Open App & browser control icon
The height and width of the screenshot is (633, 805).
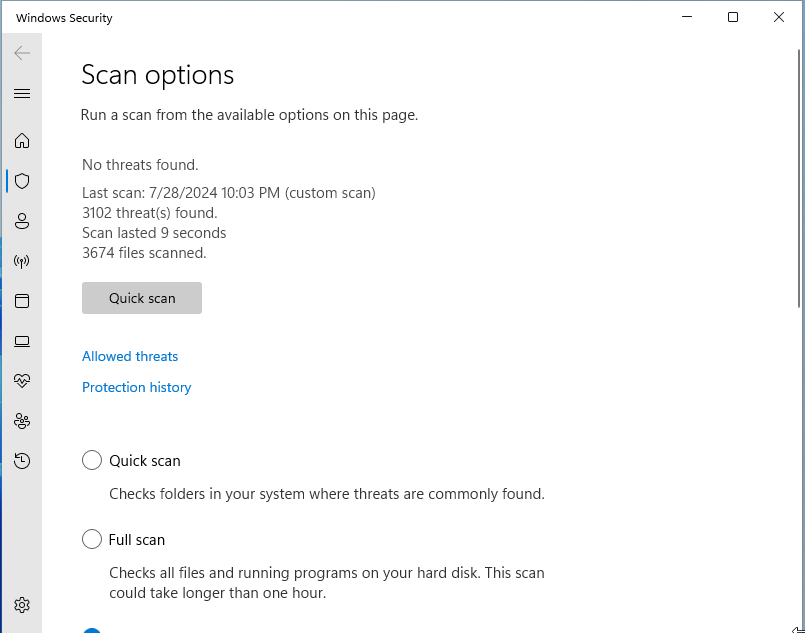22,301
